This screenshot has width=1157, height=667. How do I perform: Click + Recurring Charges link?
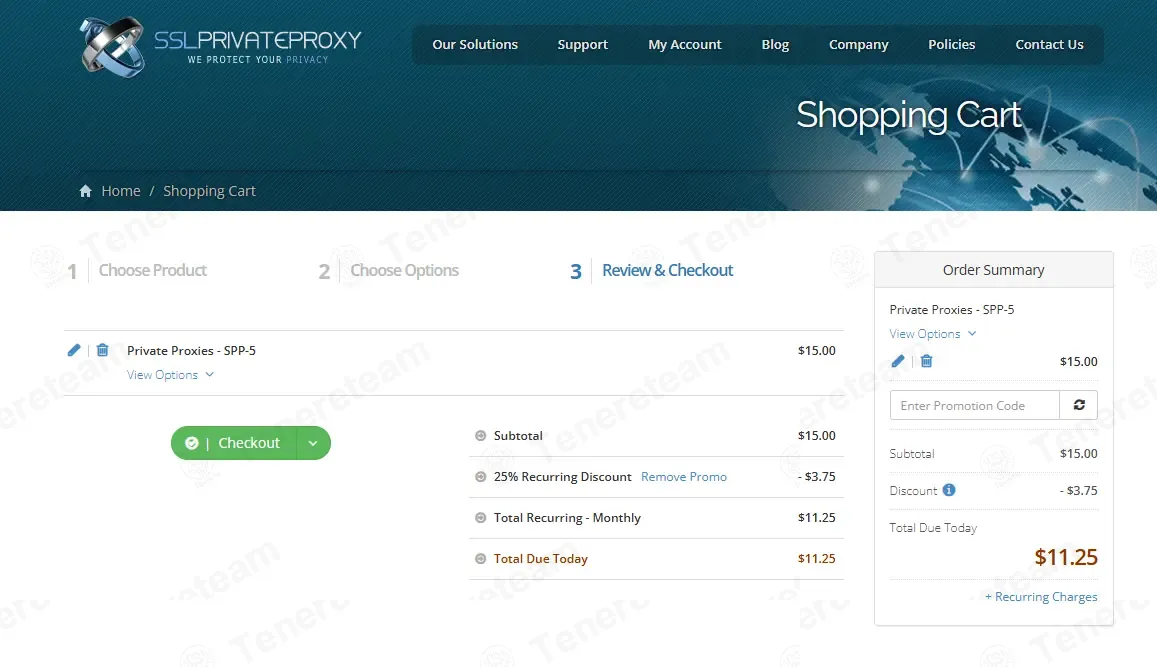click(1041, 596)
